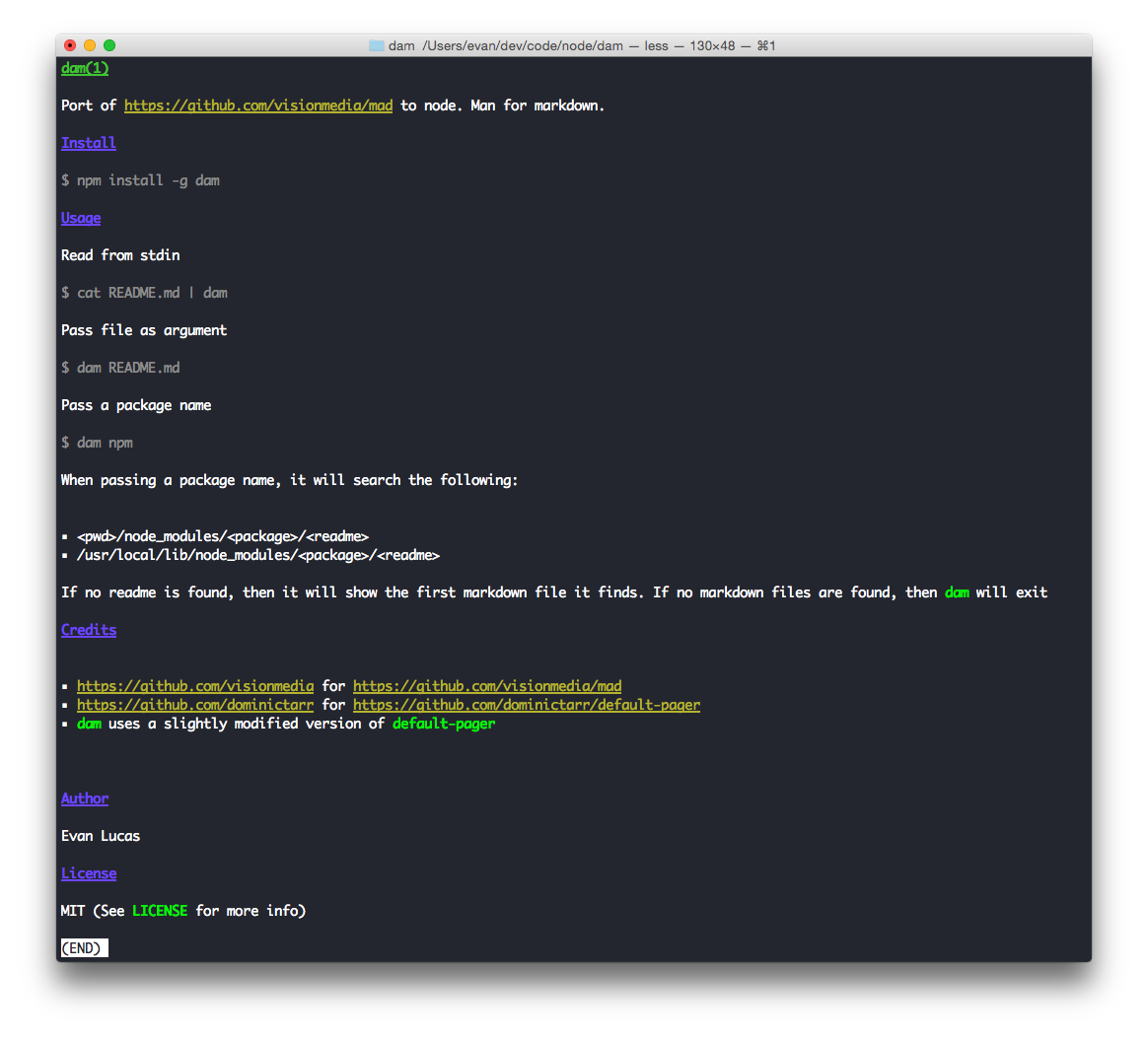Click the '$ cat README.md | dam' command
Image resolution: width=1148 pixels, height=1040 pixels.
144,293
